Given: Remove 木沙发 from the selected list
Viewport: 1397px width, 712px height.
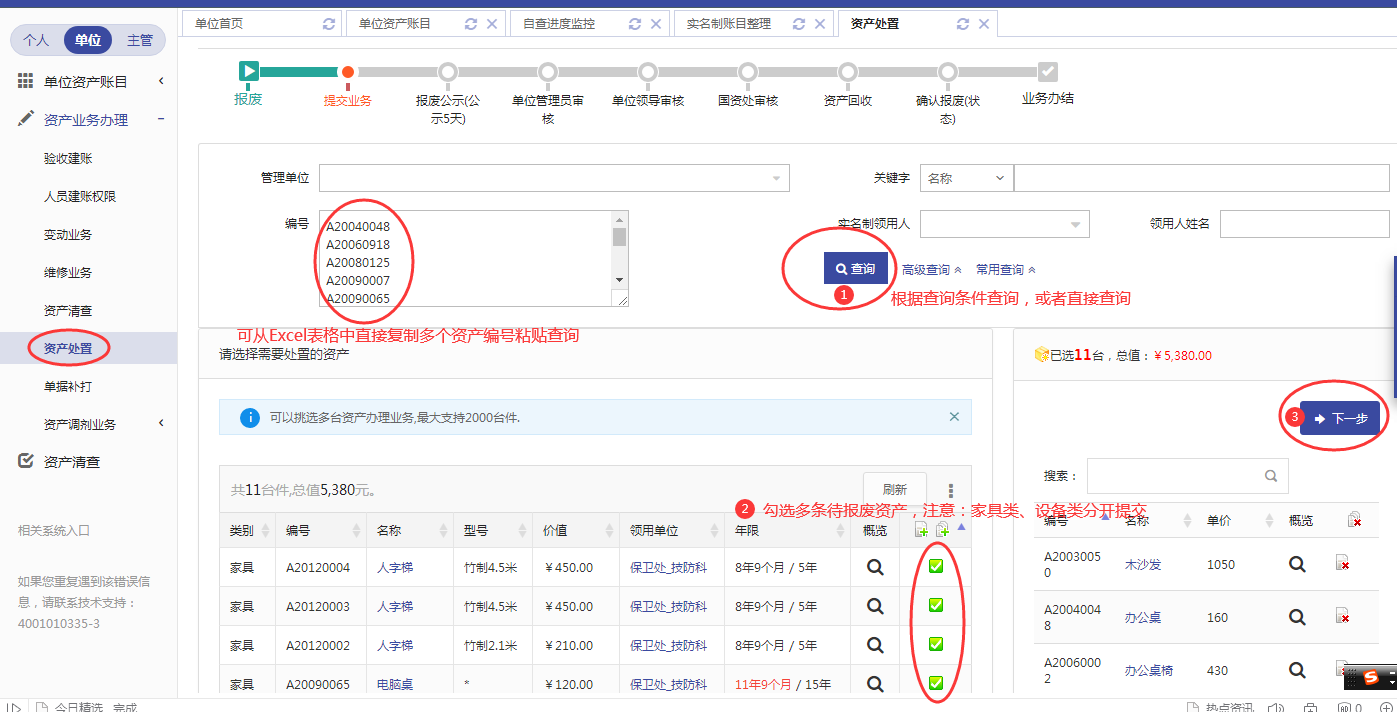Looking at the screenshot, I should point(1343,564).
